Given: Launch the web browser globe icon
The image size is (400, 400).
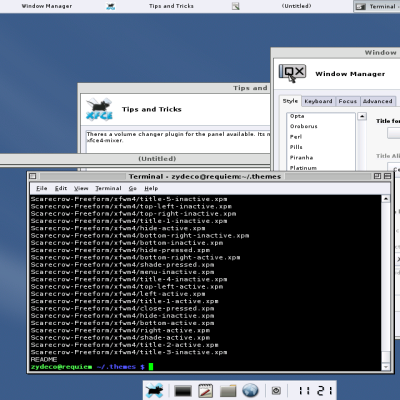Looking at the screenshot, I should point(250,390).
